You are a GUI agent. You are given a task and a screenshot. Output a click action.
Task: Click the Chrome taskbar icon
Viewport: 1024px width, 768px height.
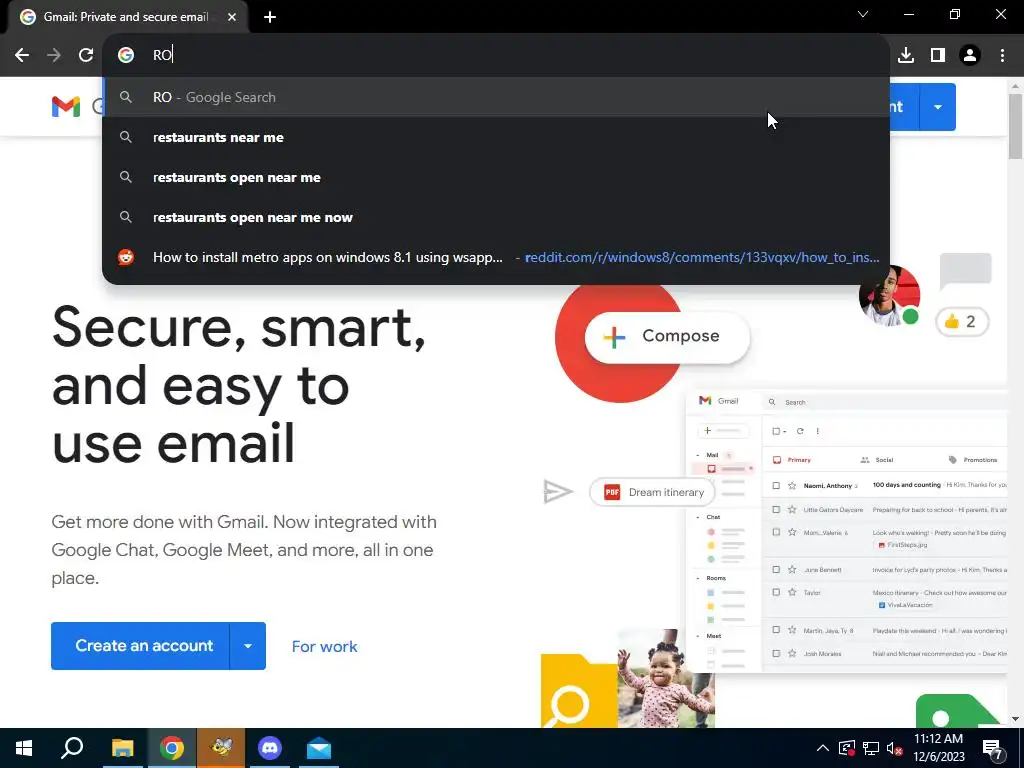pos(172,748)
